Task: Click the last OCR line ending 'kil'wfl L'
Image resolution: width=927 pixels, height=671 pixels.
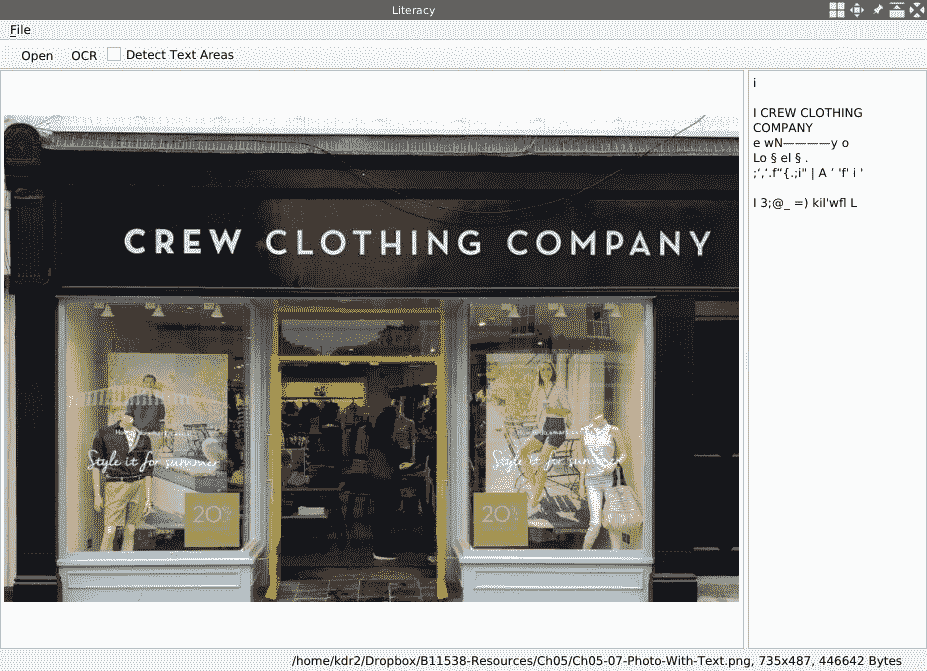Action: click(x=805, y=203)
